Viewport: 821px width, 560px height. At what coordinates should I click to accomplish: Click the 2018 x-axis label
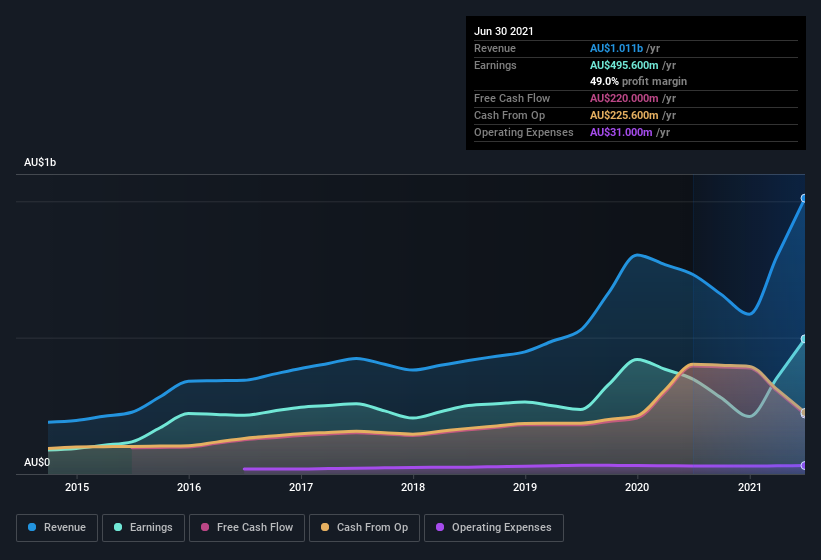[x=413, y=487]
